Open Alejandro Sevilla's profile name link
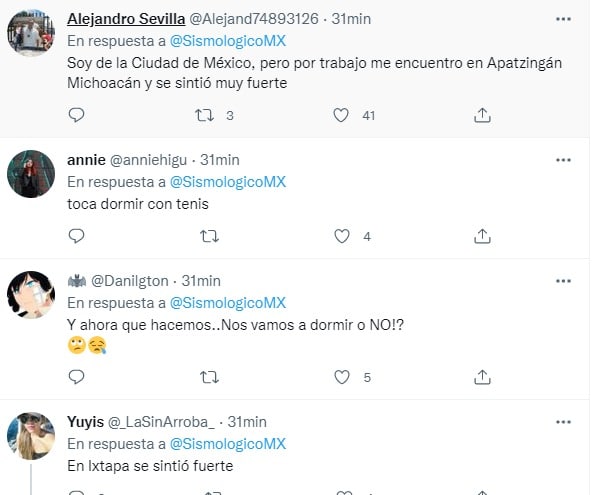This screenshot has height=495, width=599. (126, 19)
